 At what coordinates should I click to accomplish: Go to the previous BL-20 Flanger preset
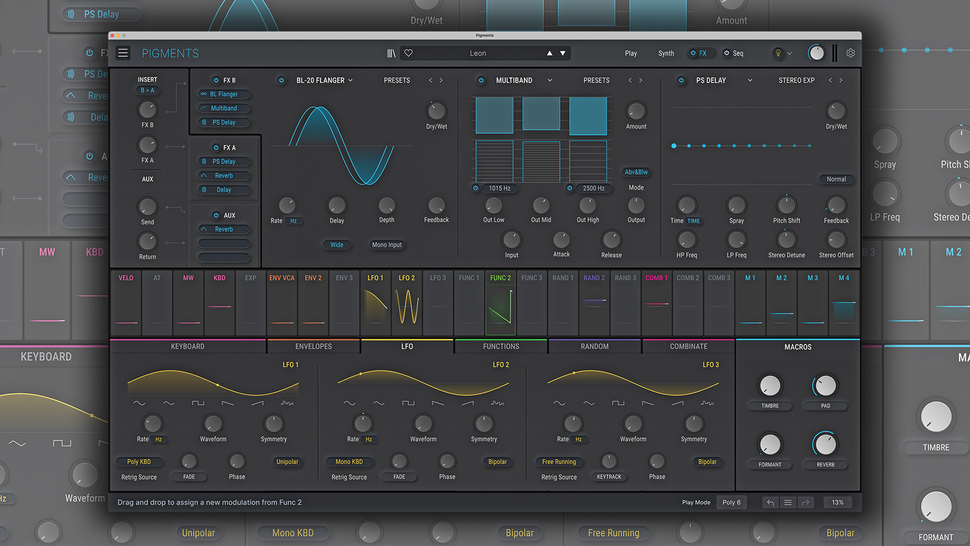(431, 80)
